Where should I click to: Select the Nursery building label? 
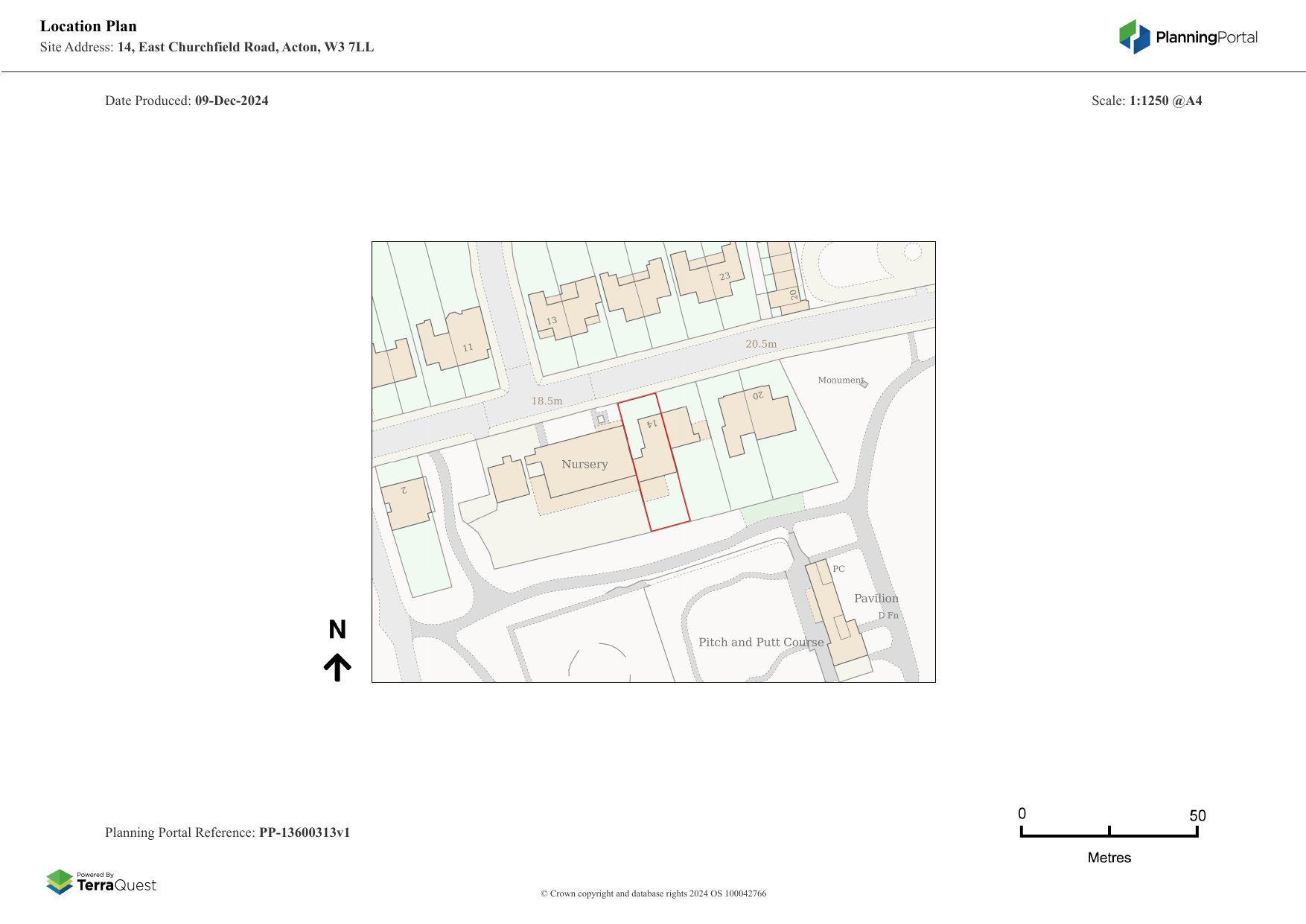tap(584, 465)
